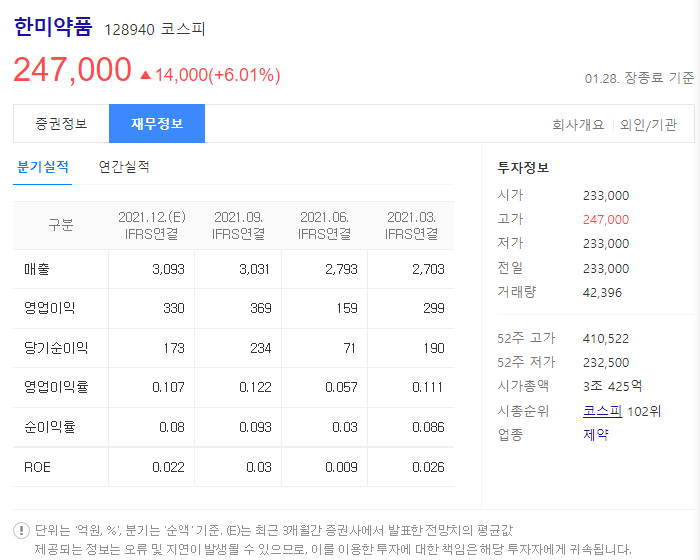Click the 영업이익 value 369
Screen dimensions: 700x560
tap(261, 308)
